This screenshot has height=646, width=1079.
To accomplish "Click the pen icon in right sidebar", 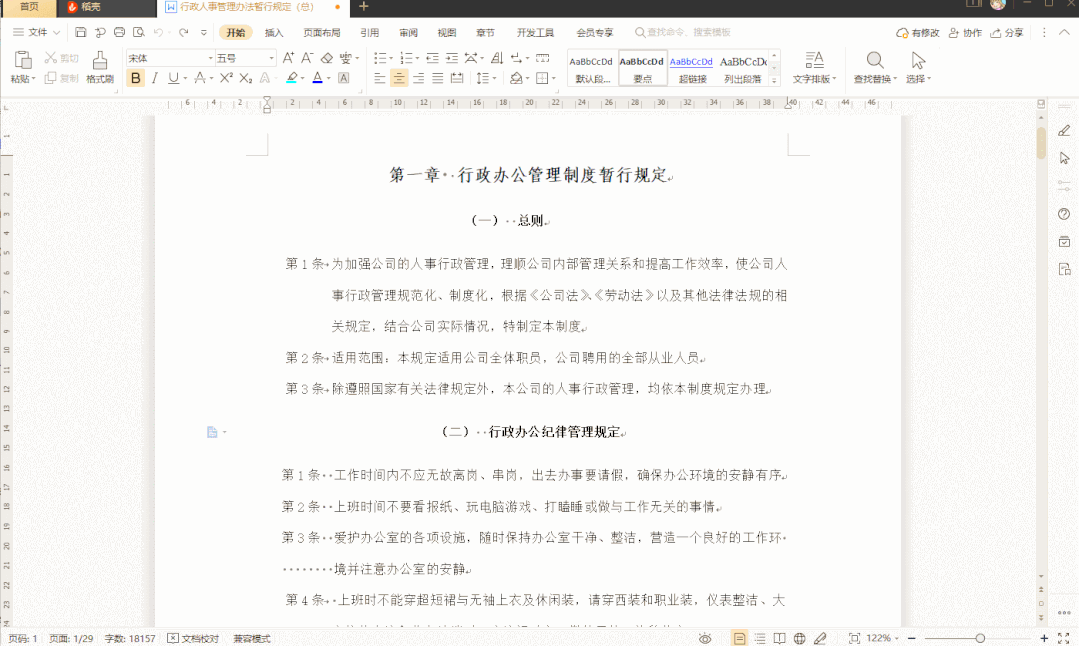I will click(x=1064, y=131).
